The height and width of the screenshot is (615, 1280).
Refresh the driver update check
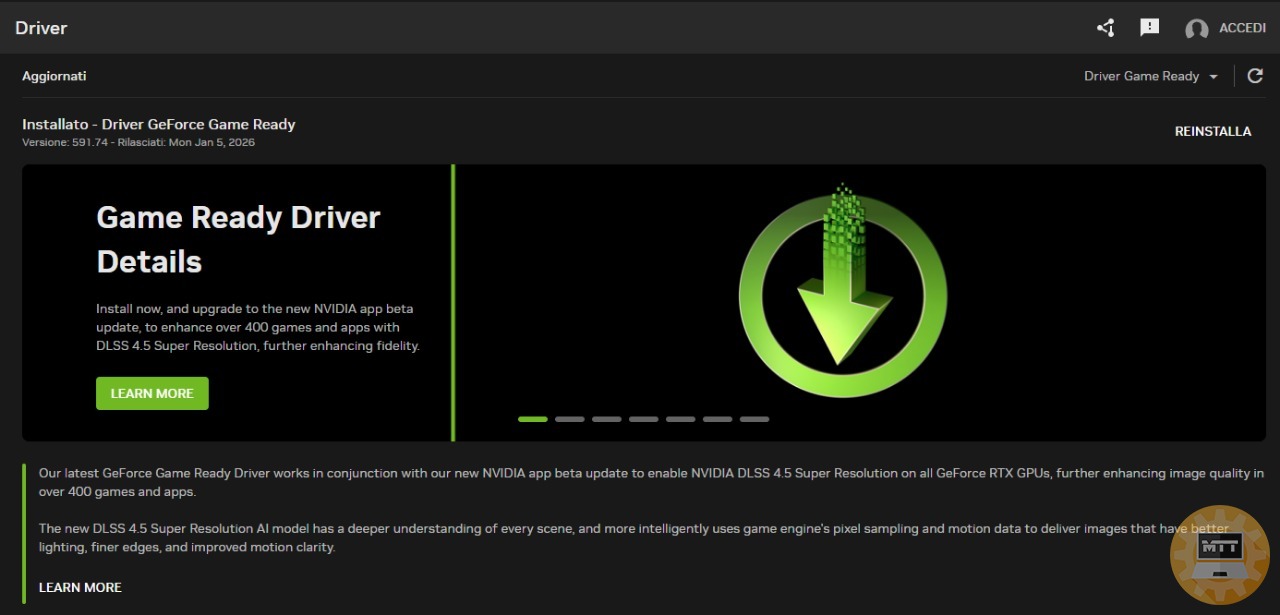pos(1255,76)
